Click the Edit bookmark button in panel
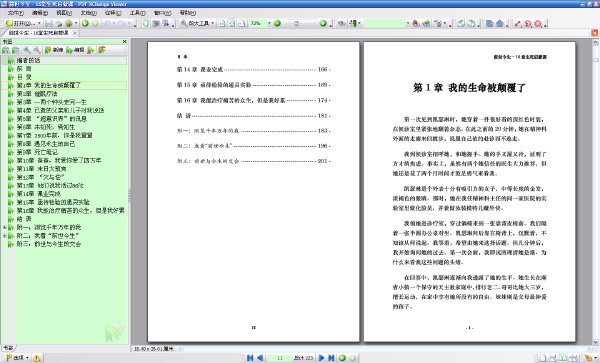 [75, 50]
